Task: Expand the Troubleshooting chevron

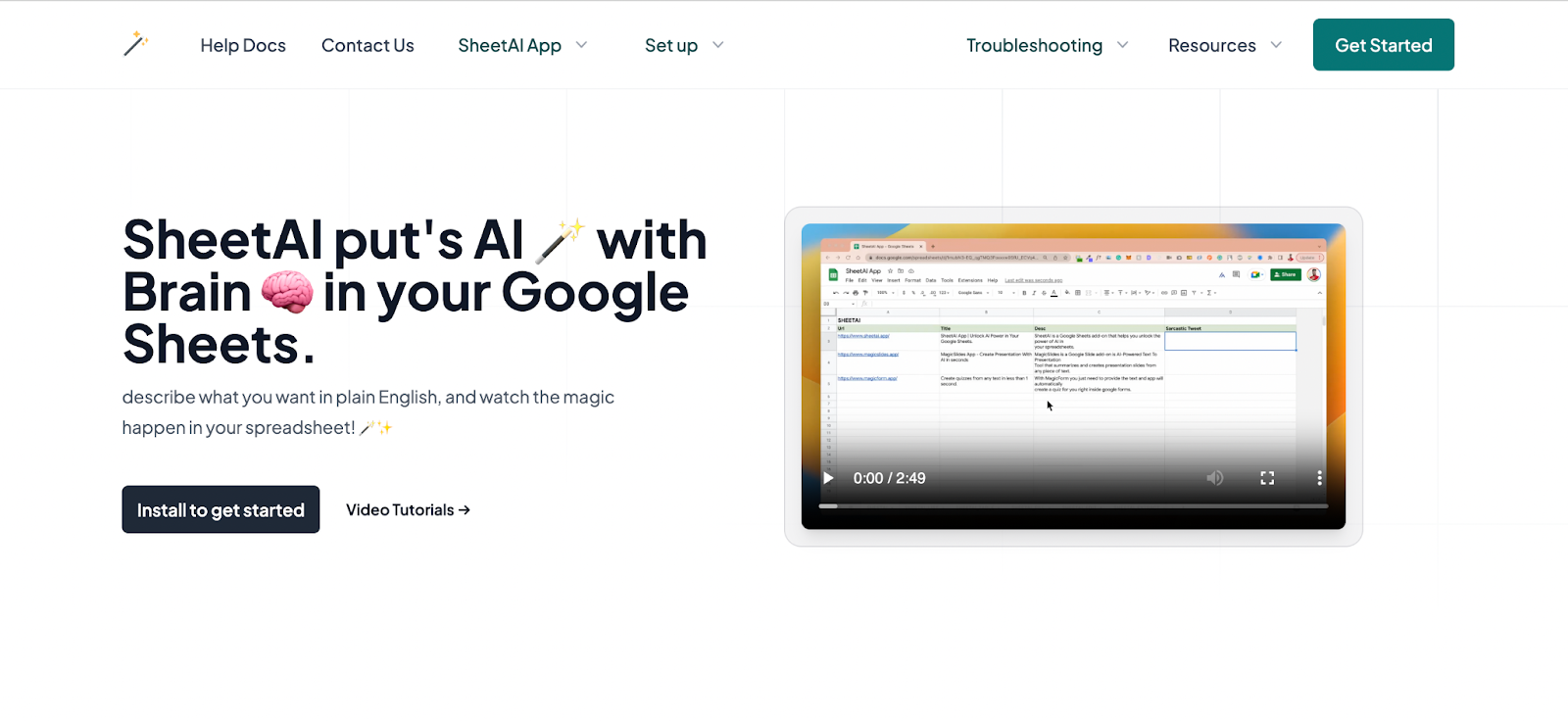Action: 1123,45
